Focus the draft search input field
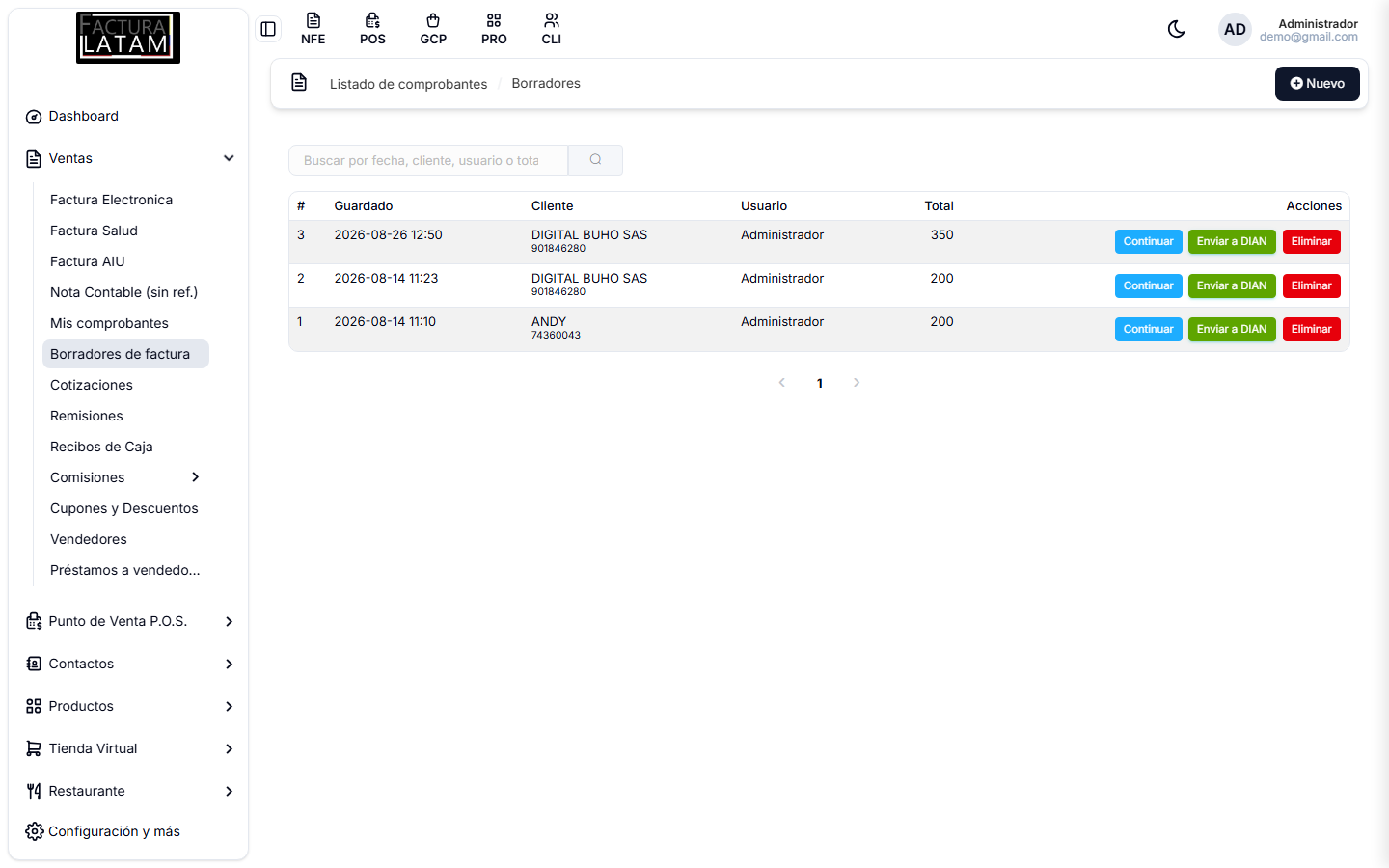 pos(428,160)
